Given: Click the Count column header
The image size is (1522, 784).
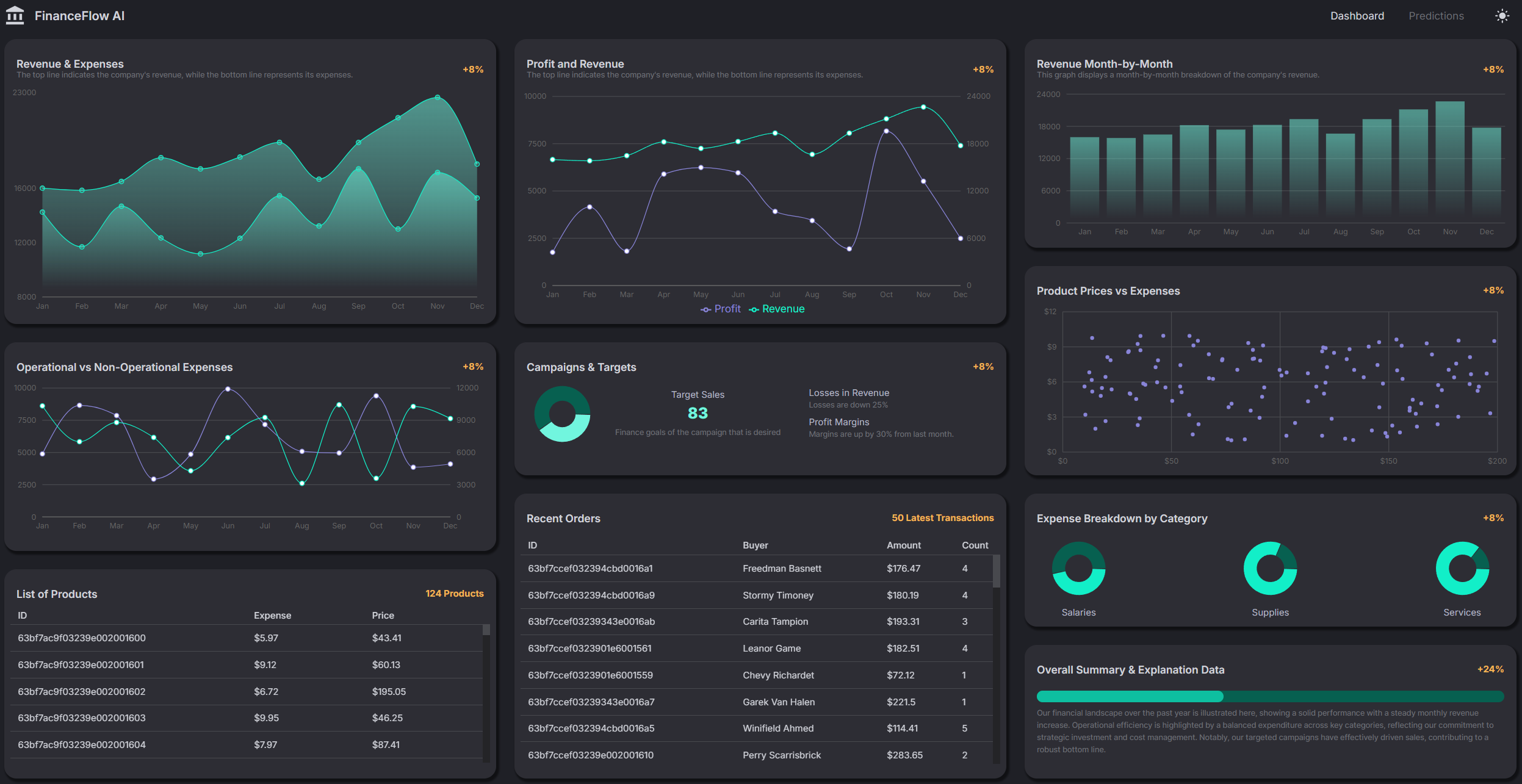Looking at the screenshot, I should pyautogui.click(x=975, y=545).
